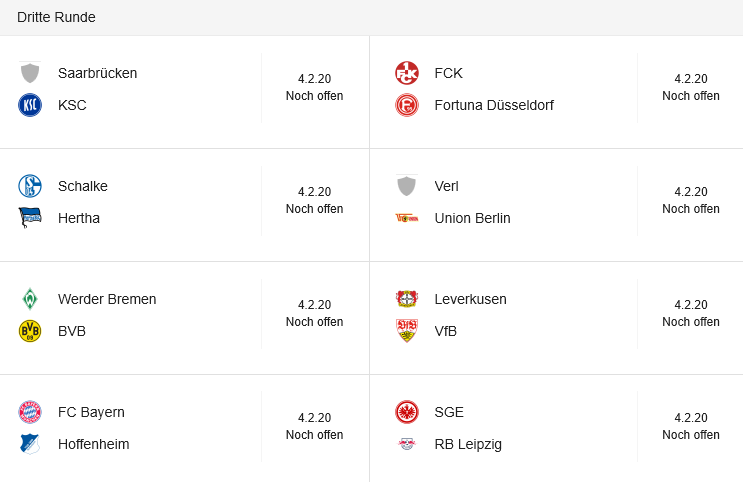Viewport: 743px width, 482px height.
Task: Click the BVB yellow logo
Action: (x=30, y=331)
